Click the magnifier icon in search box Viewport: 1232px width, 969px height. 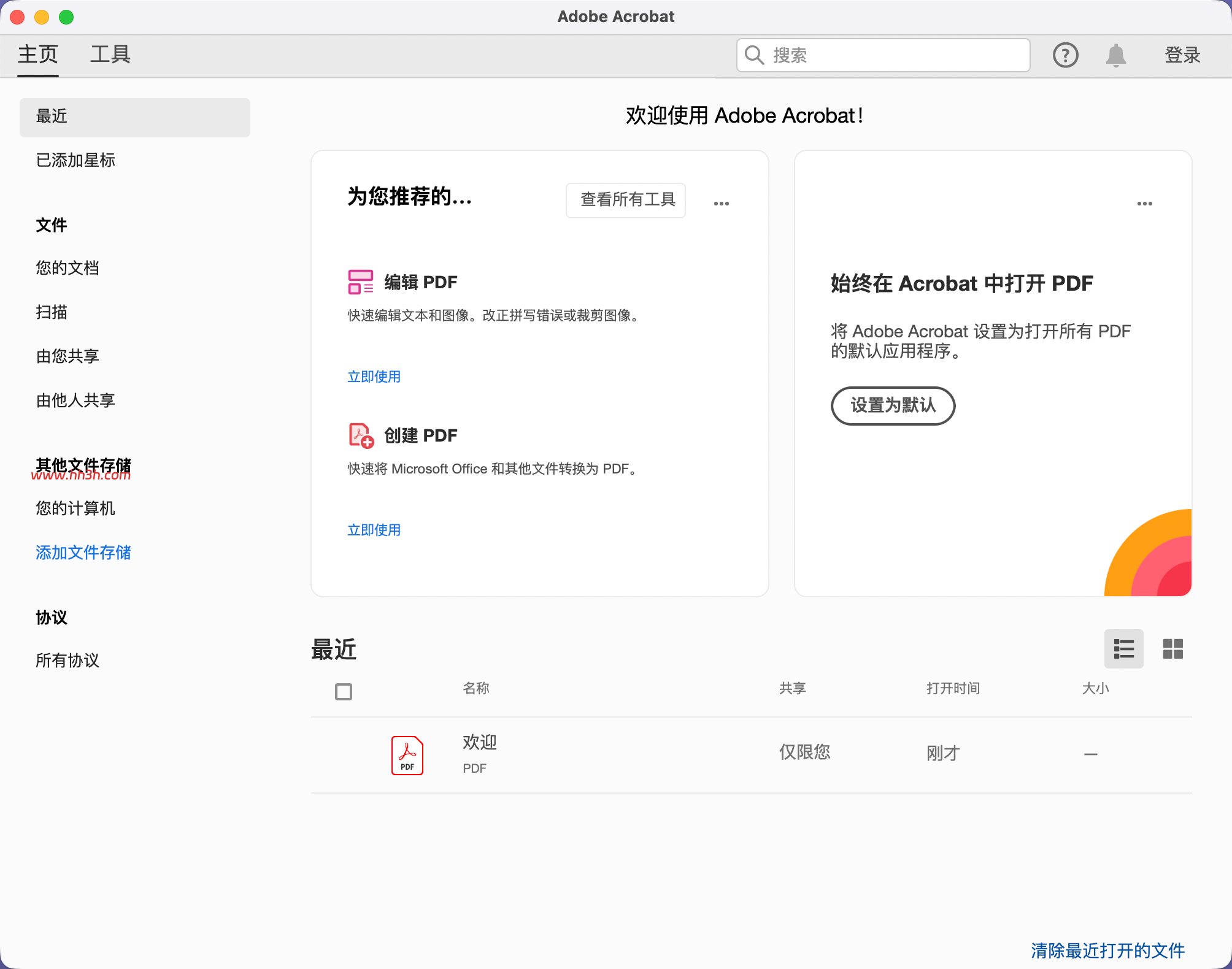click(754, 55)
